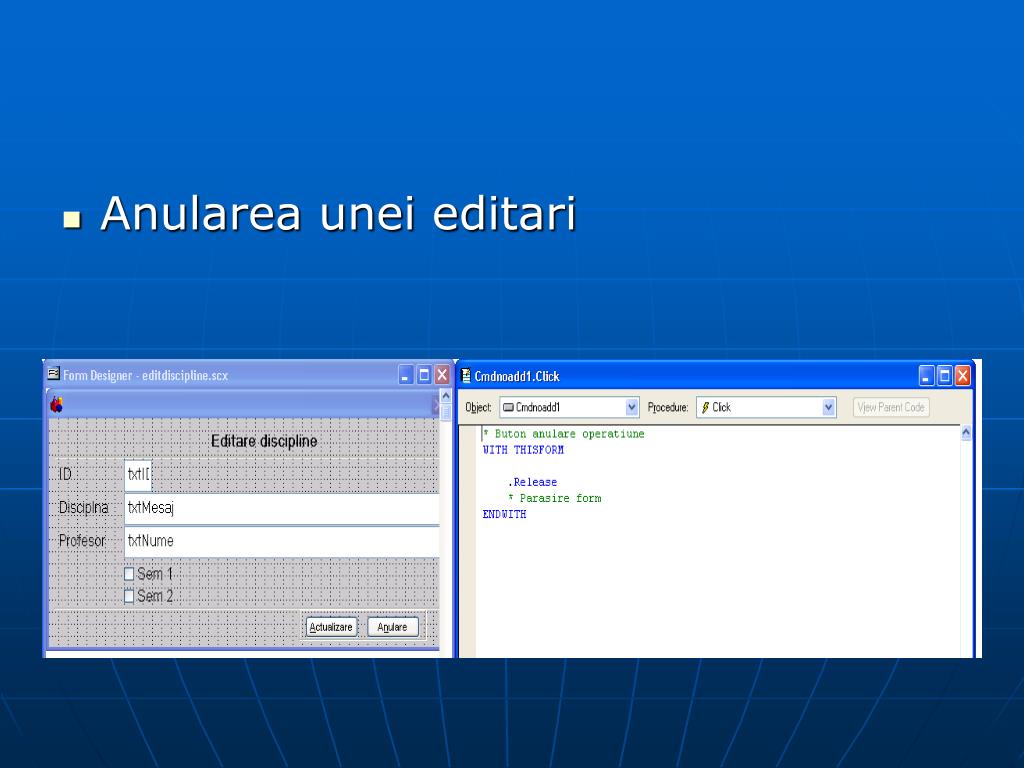Open the Procedure combo box Click
Viewport: 1024px width, 768px height.
[x=765, y=408]
